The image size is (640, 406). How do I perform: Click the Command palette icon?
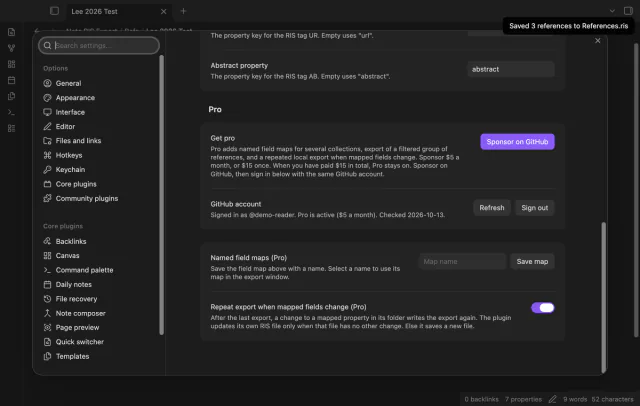47,270
